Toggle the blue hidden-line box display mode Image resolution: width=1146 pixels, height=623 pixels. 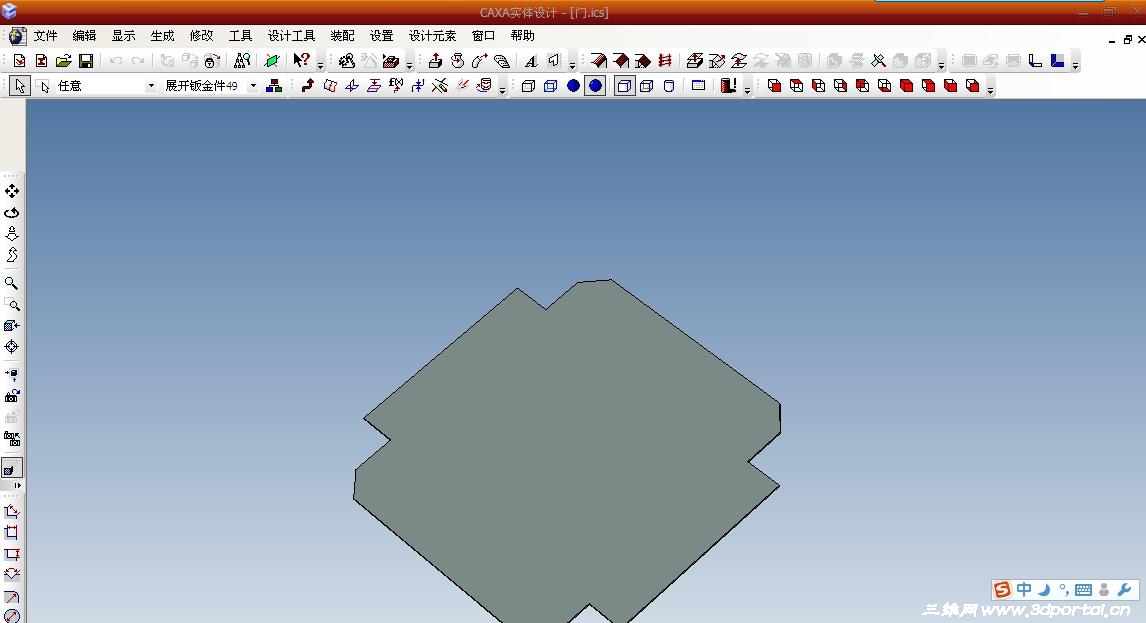tap(550, 86)
